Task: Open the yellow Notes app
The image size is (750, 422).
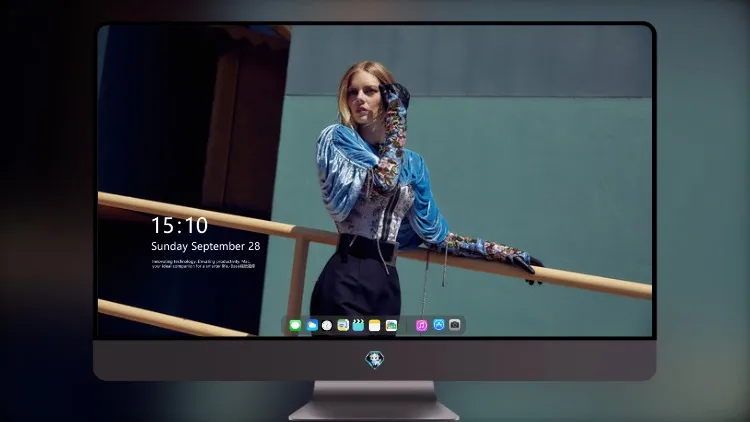Action: (375, 325)
